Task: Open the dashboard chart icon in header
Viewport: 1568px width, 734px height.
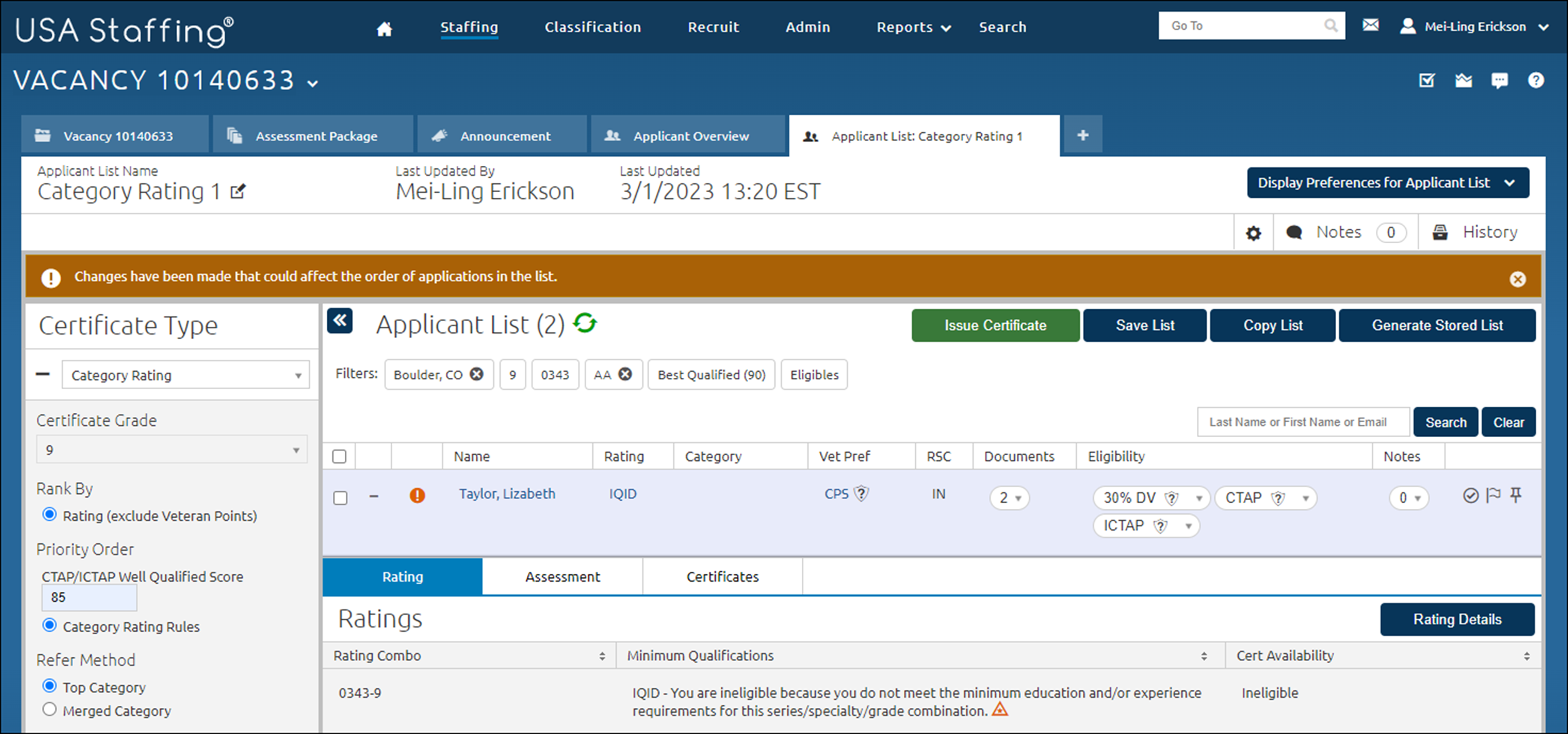Action: pos(1463,80)
